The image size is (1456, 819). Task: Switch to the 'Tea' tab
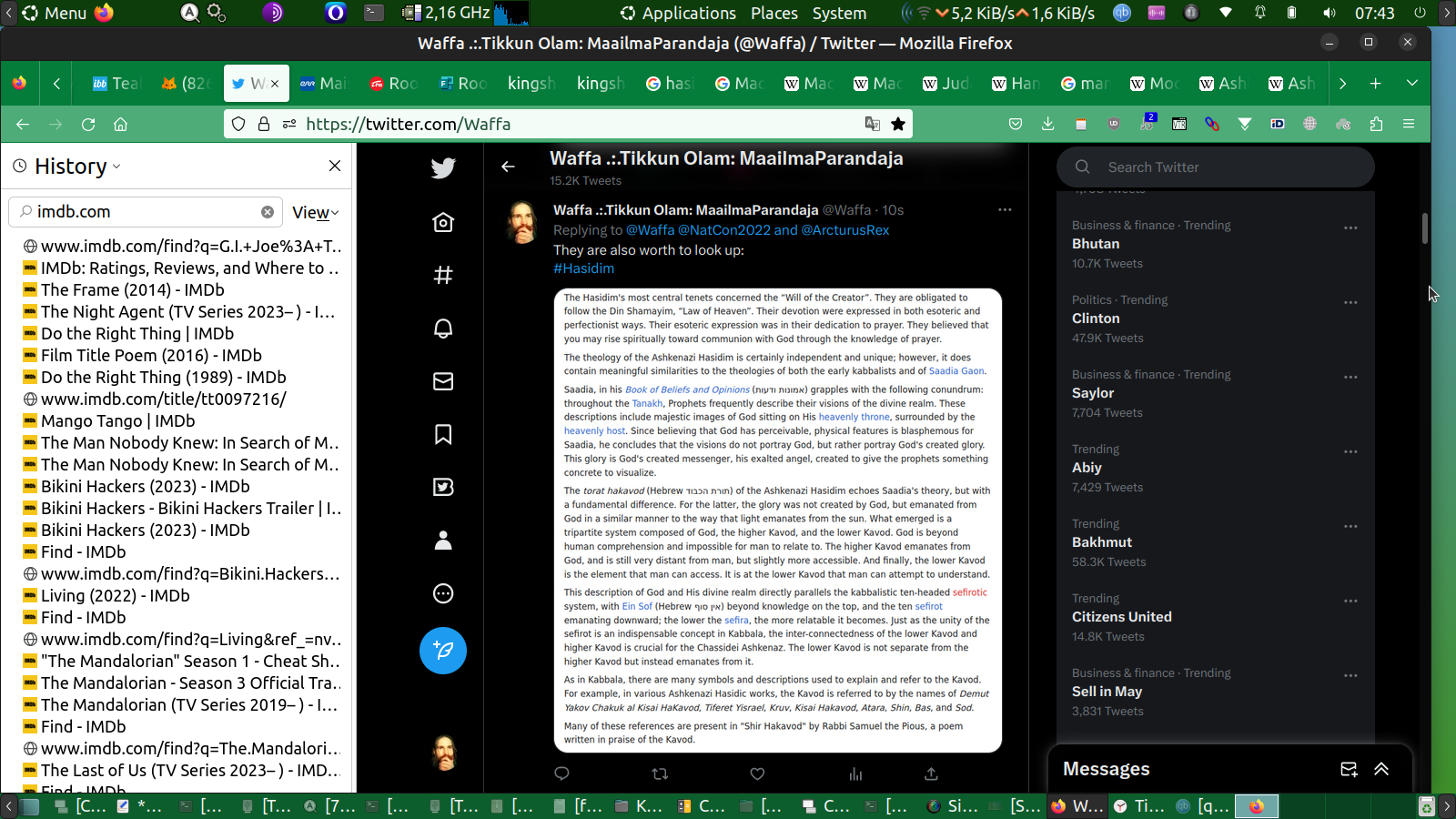tap(116, 84)
